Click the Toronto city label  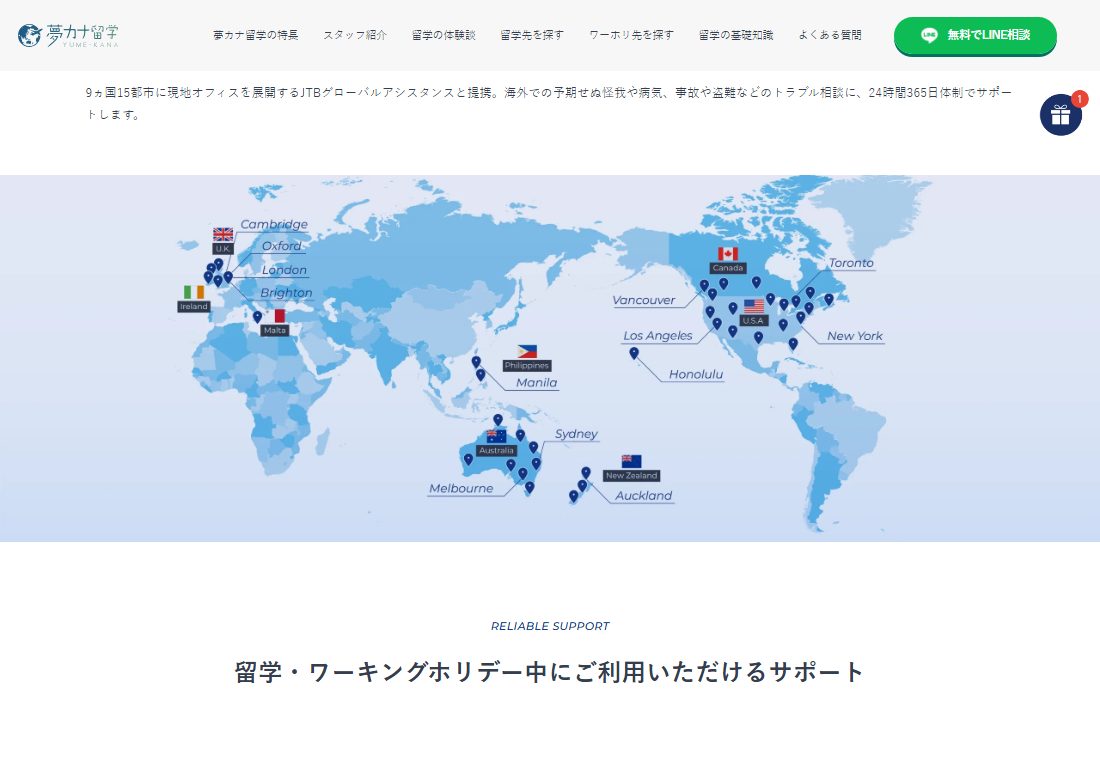[851, 263]
